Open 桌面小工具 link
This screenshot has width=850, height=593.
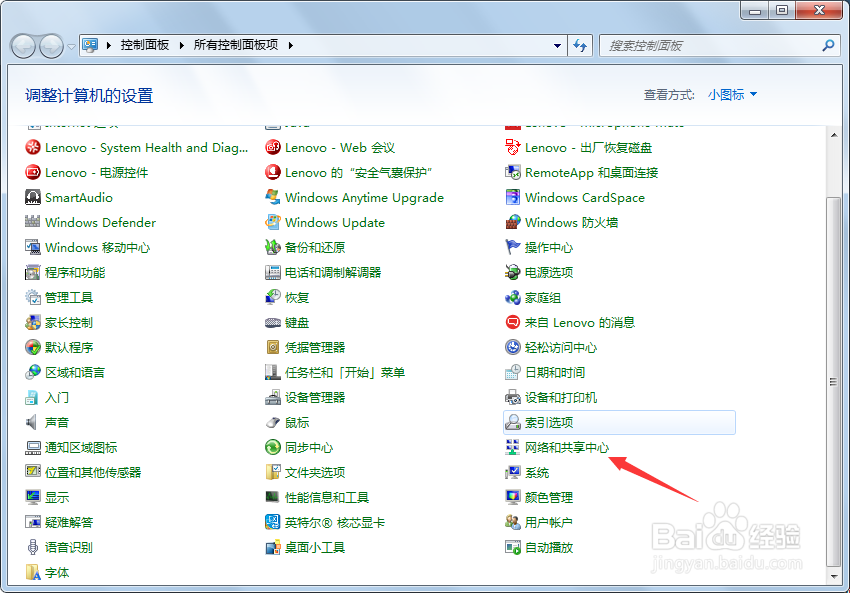click(315, 547)
